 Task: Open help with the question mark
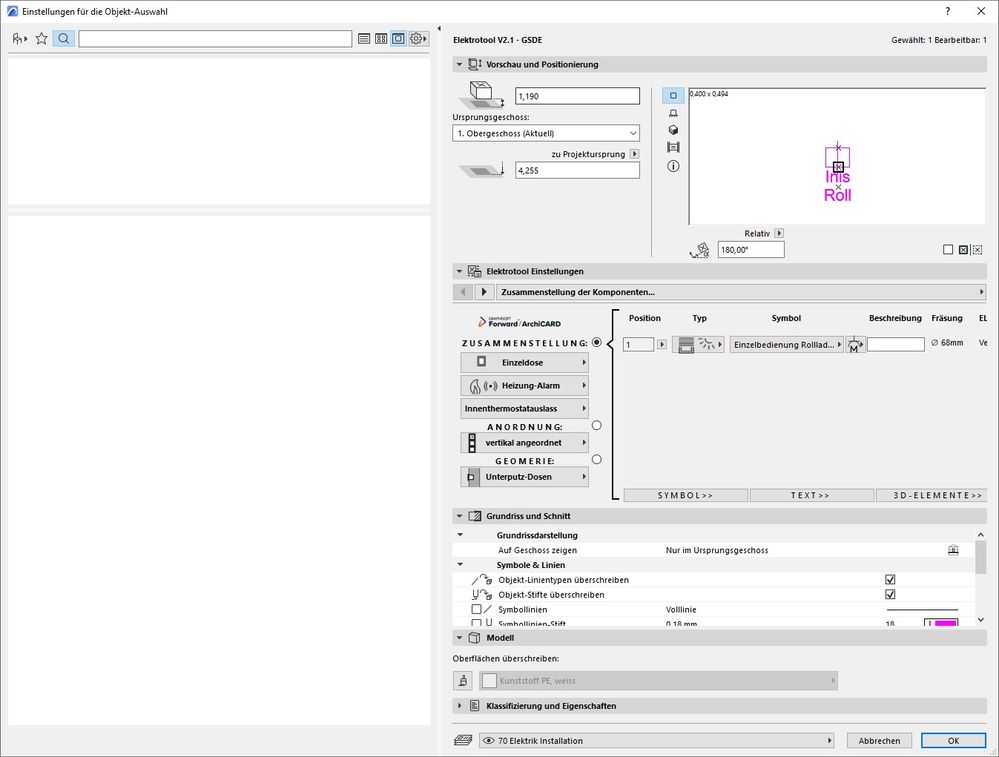pyautogui.click(x=947, y=11)
